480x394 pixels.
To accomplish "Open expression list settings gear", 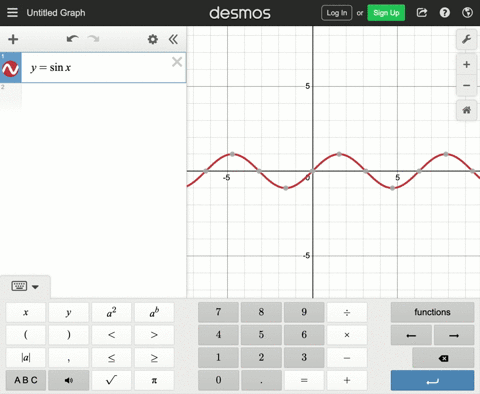I will click(x=153, y=39).
